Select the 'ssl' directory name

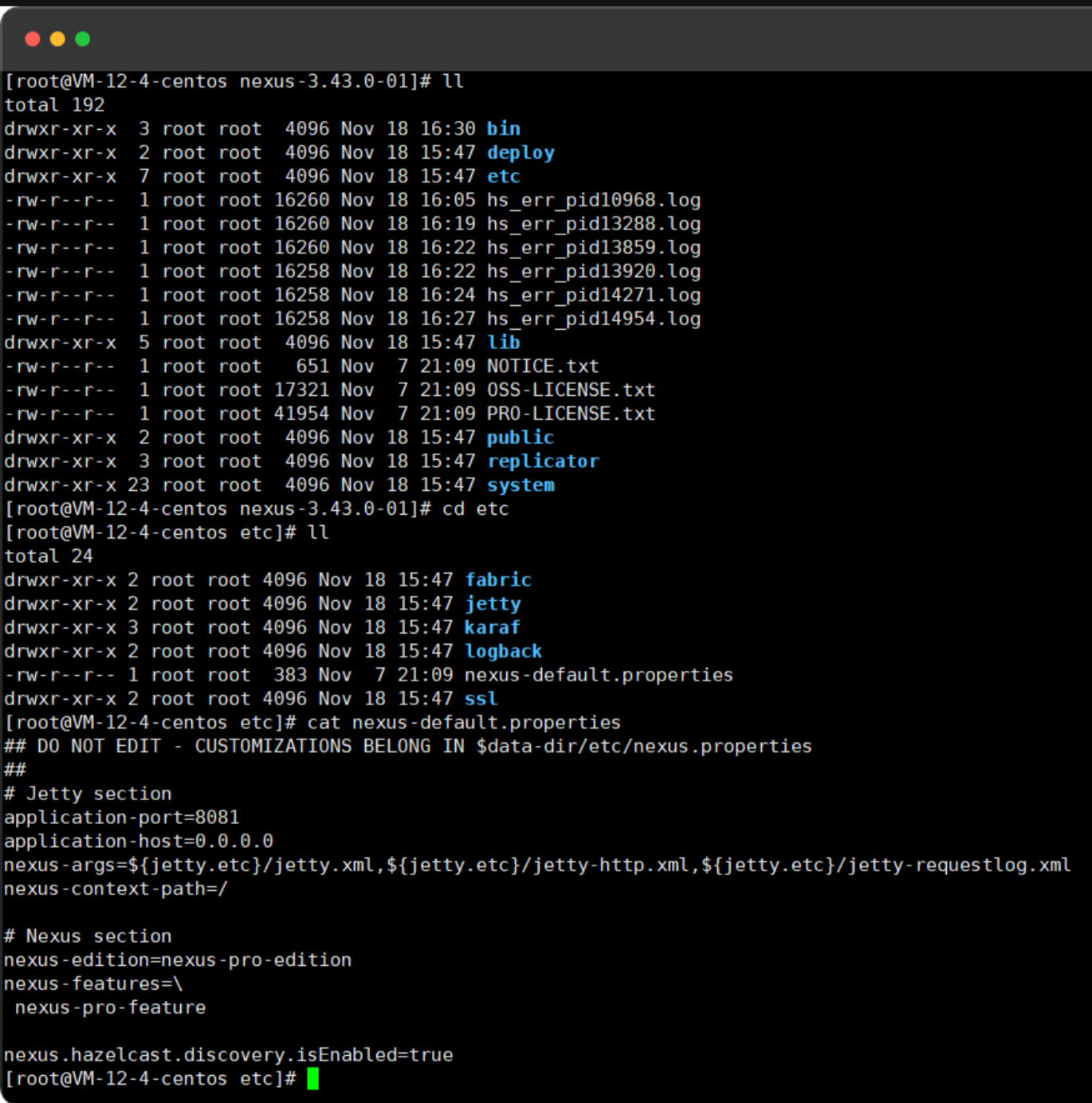pos(481,699)
